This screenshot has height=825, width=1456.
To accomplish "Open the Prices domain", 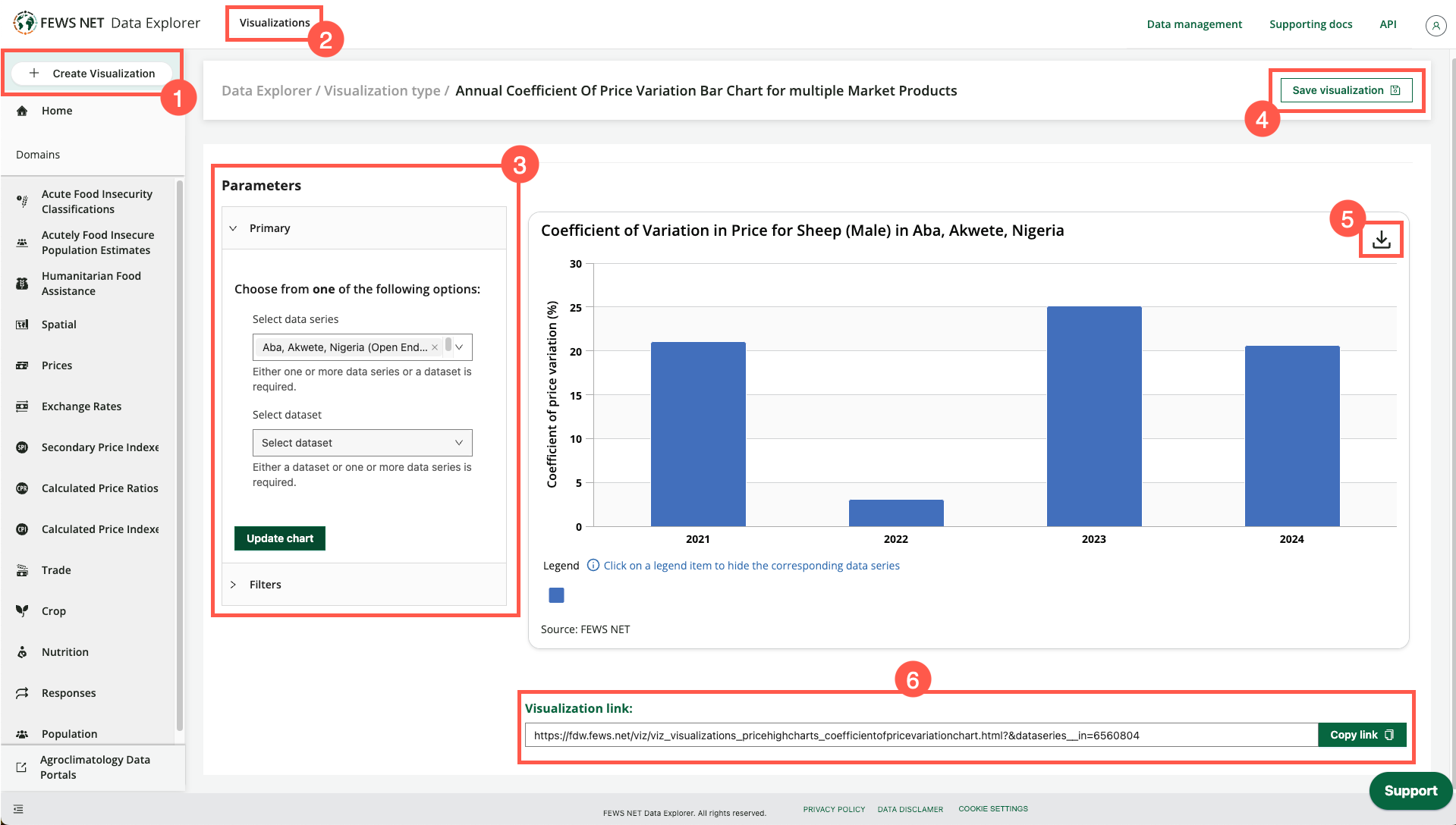I will (x=57, y=365).
